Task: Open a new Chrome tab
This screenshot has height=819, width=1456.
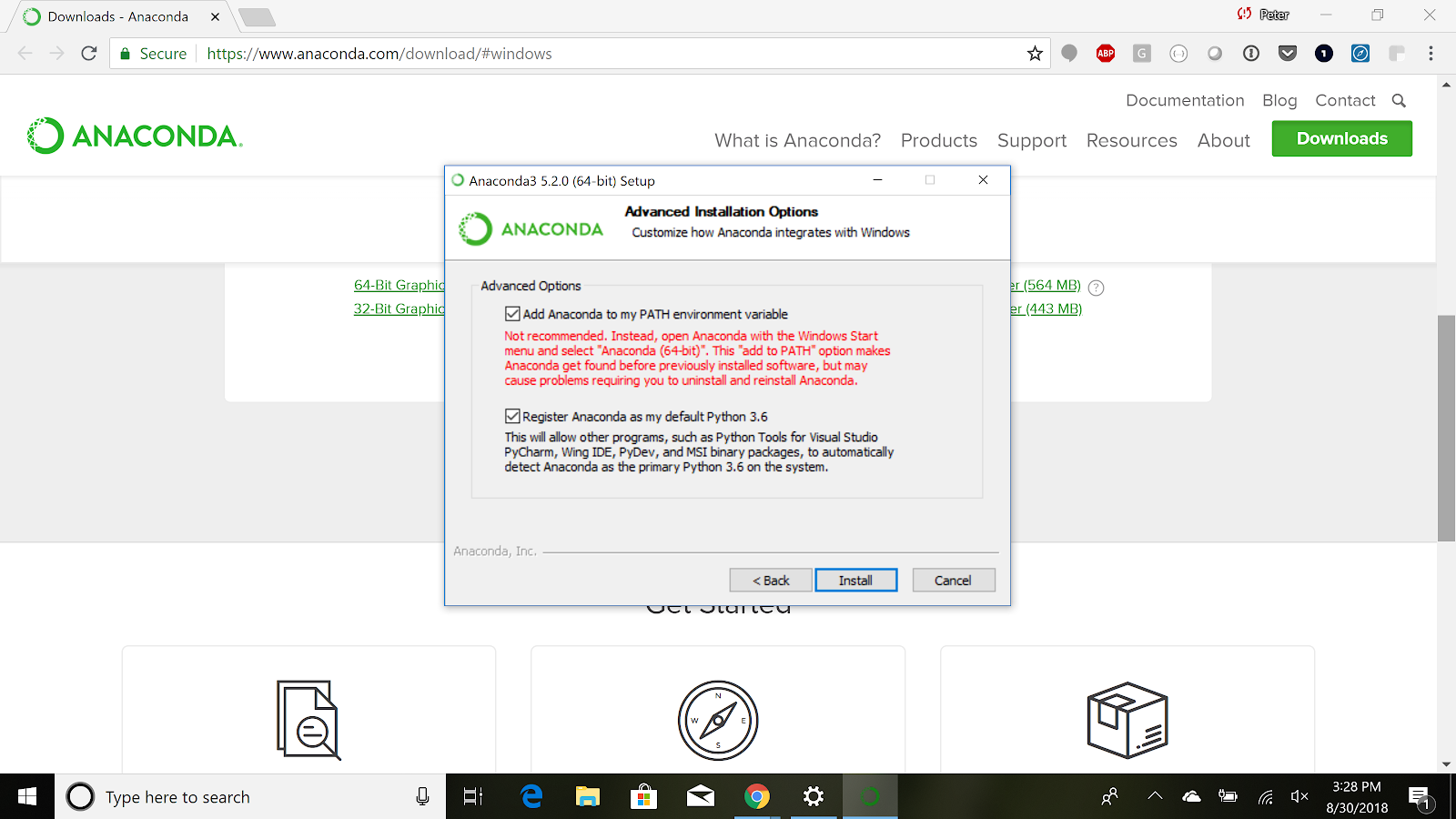Action: click(x=258, y=17)
